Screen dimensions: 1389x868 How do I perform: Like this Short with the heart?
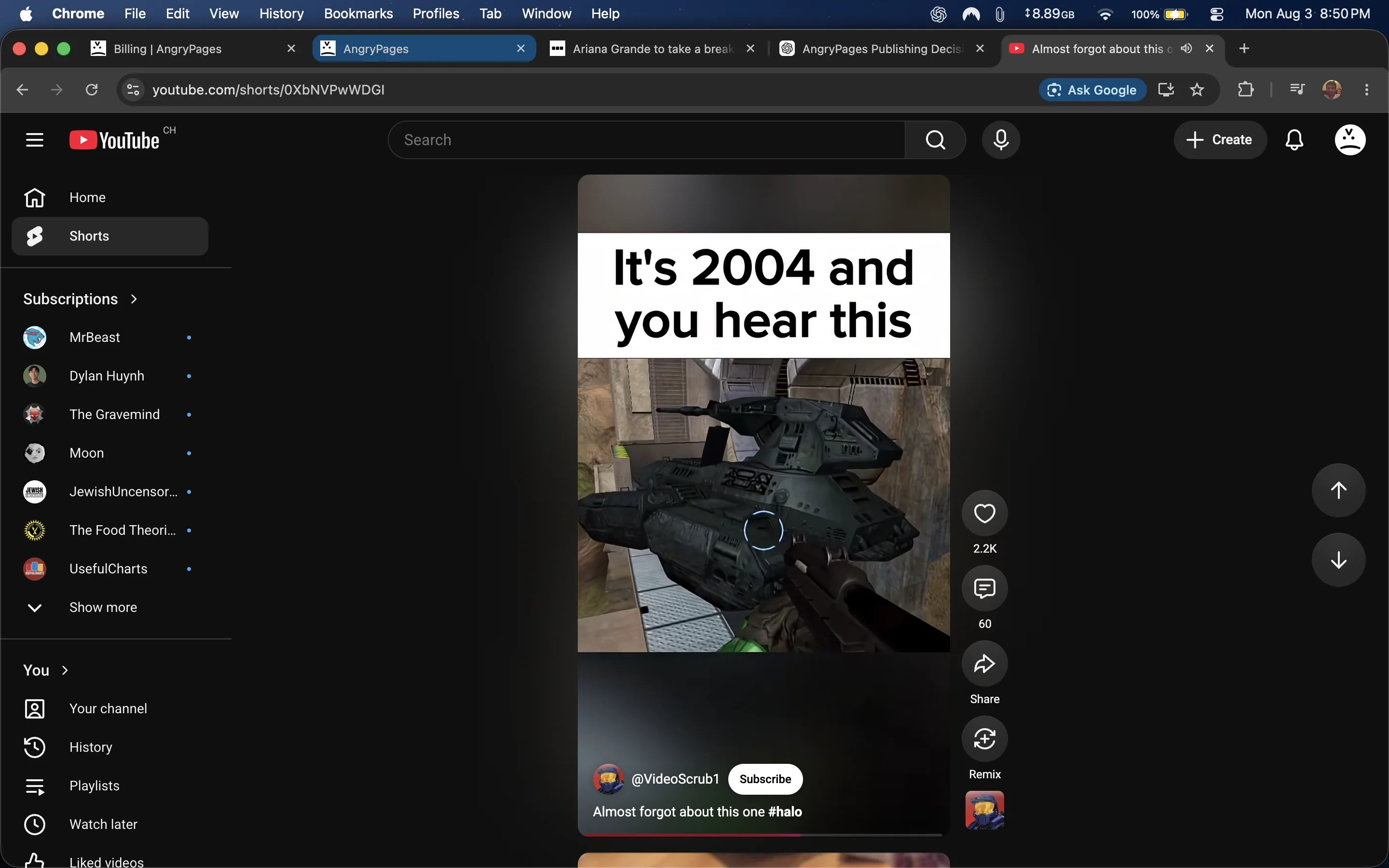pos(985,513)
